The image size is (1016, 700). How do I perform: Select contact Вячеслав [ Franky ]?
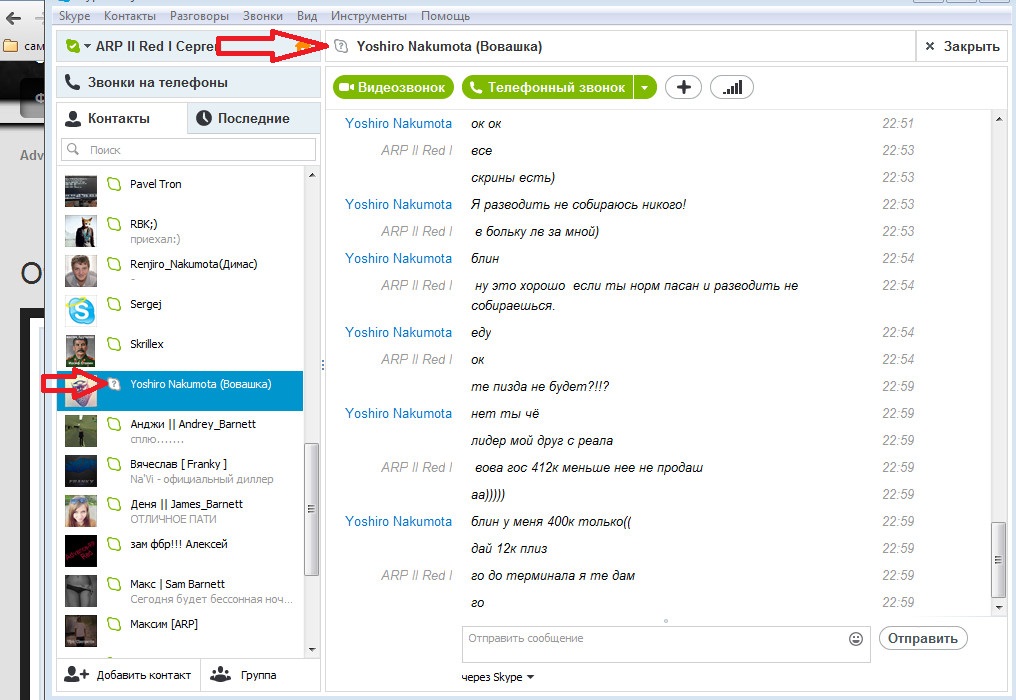click(x=180, y=471)
